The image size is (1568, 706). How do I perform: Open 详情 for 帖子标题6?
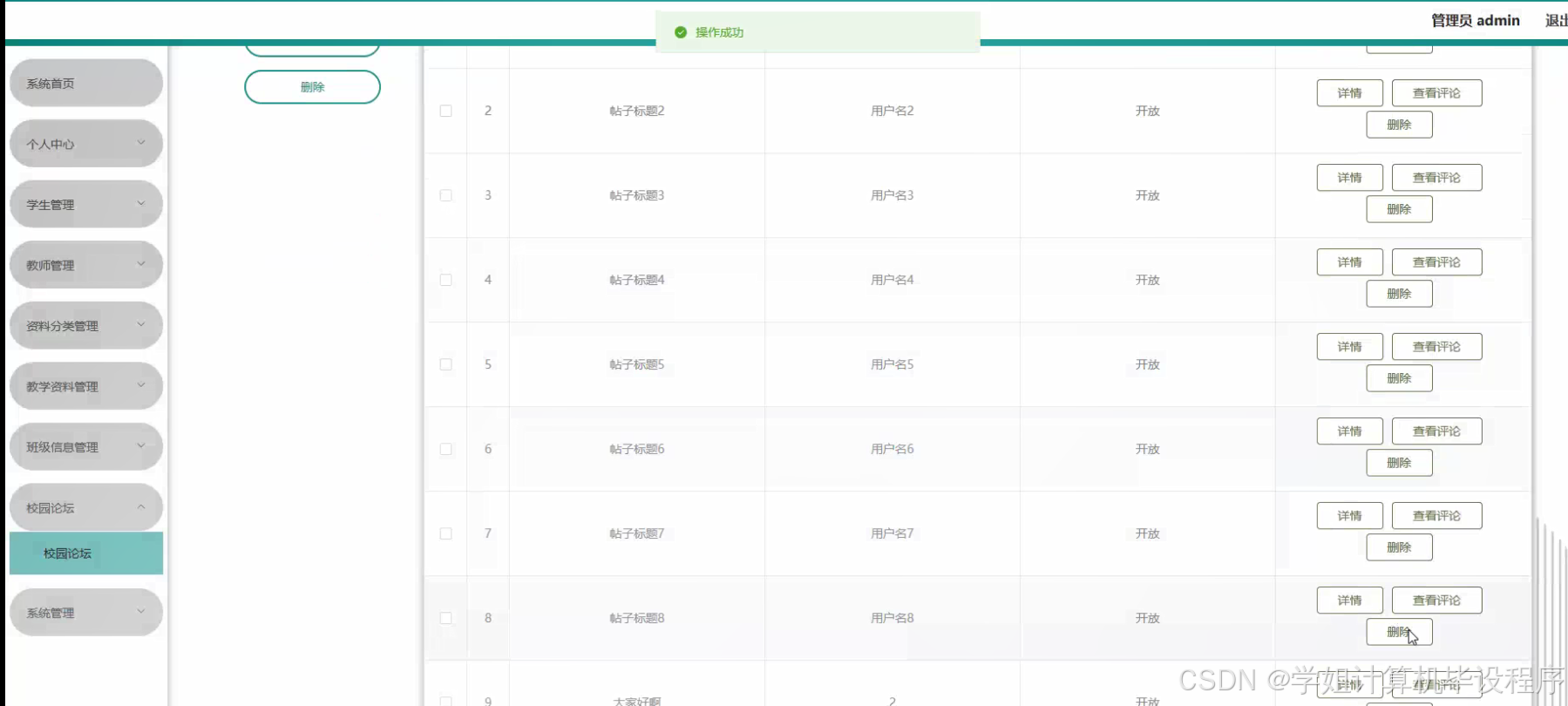(x=1349, y=431)
